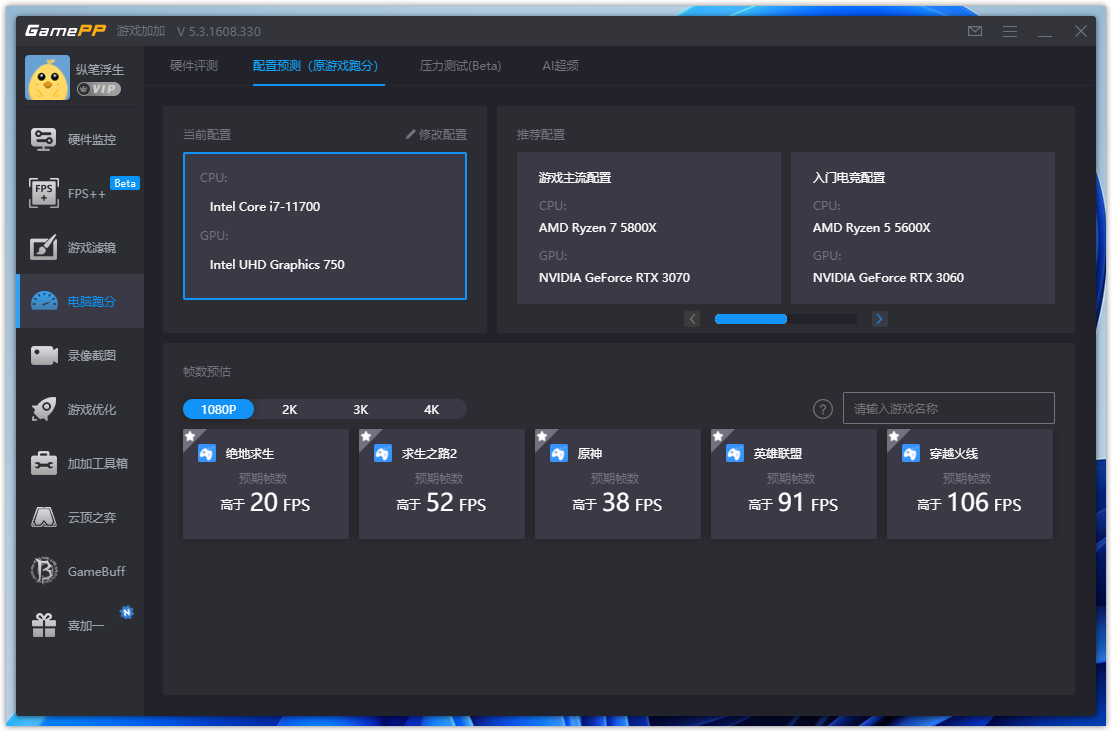Image resolution: width=1112 pixels, height=732 pixels.
Task: Click the Intel Core i7-11700 CPU text
Action: pos(265,206)
